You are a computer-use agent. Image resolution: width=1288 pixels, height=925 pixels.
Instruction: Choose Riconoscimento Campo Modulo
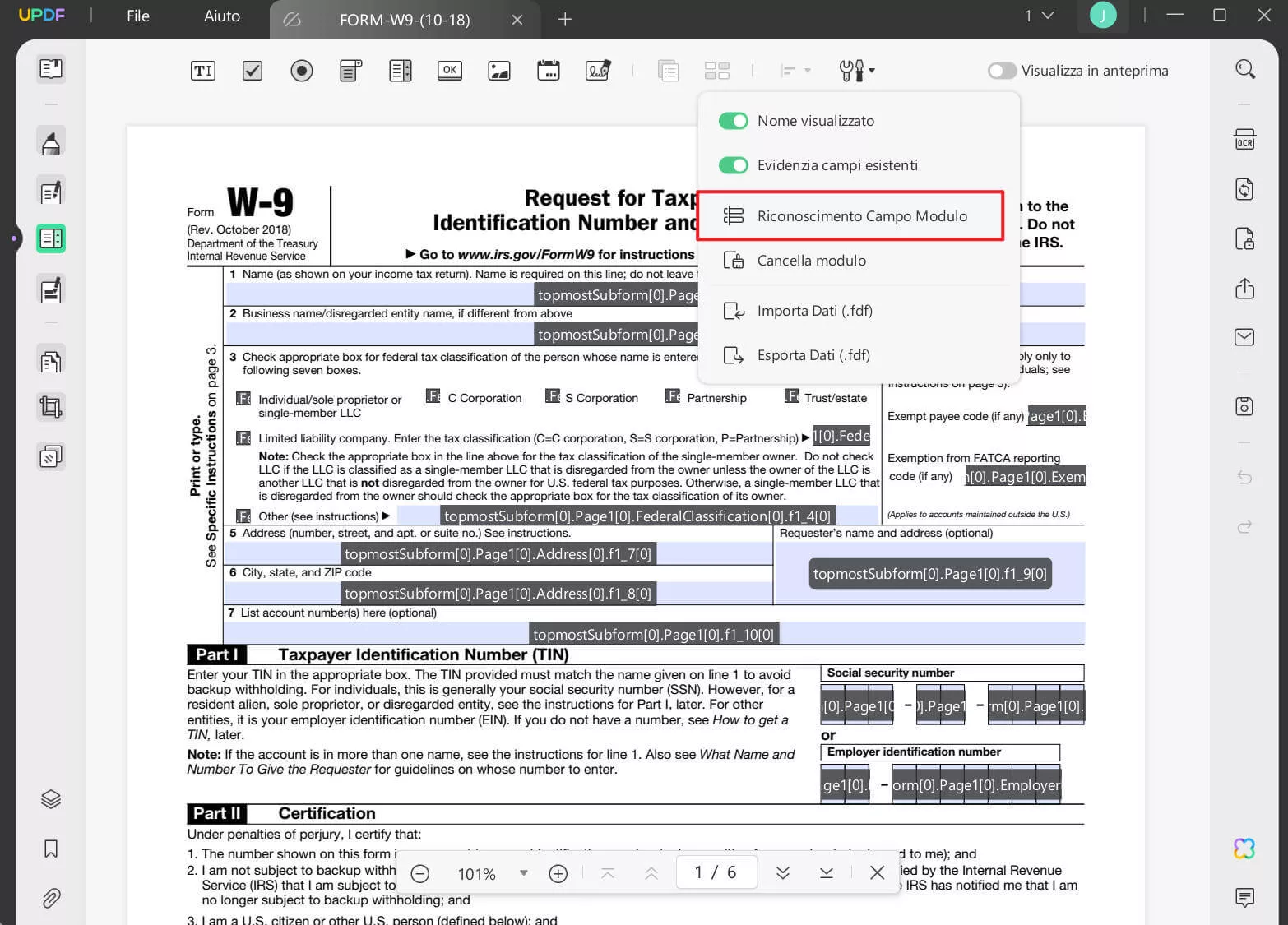coord(850,216)
